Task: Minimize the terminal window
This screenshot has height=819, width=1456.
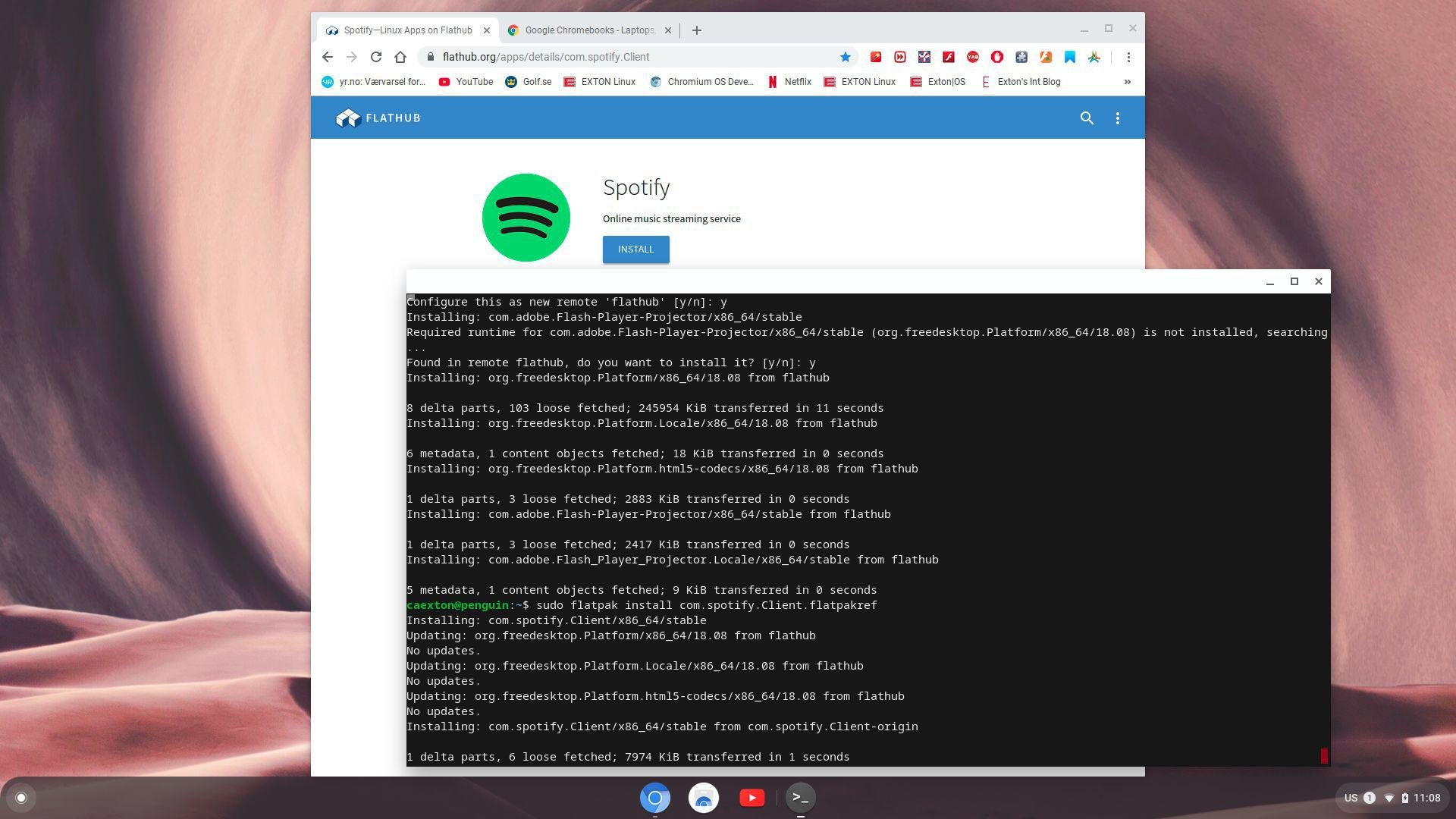Action: pyautogui.click(x=1270, y=281)
